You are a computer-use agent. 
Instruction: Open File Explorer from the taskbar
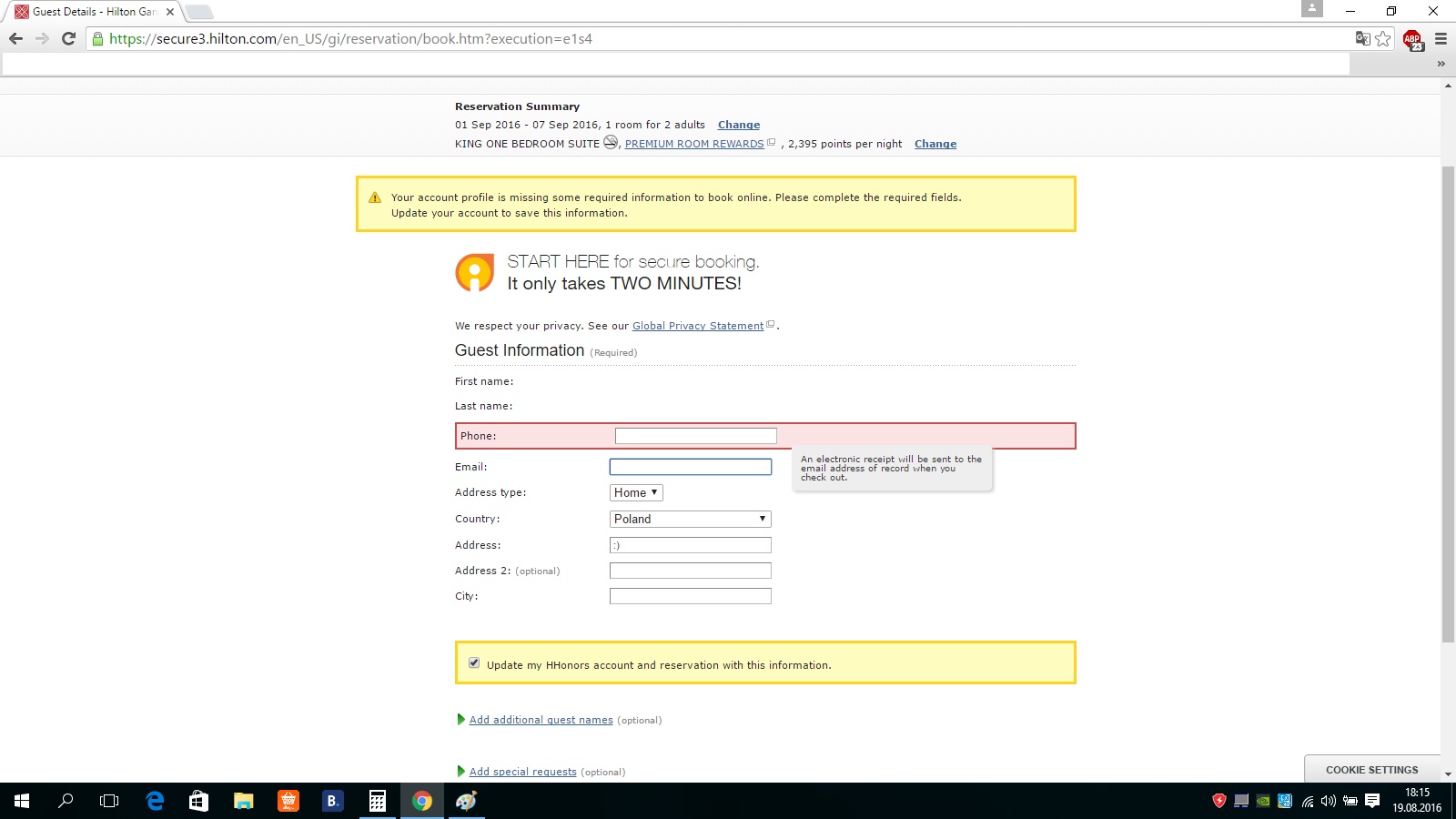[243, 801]
